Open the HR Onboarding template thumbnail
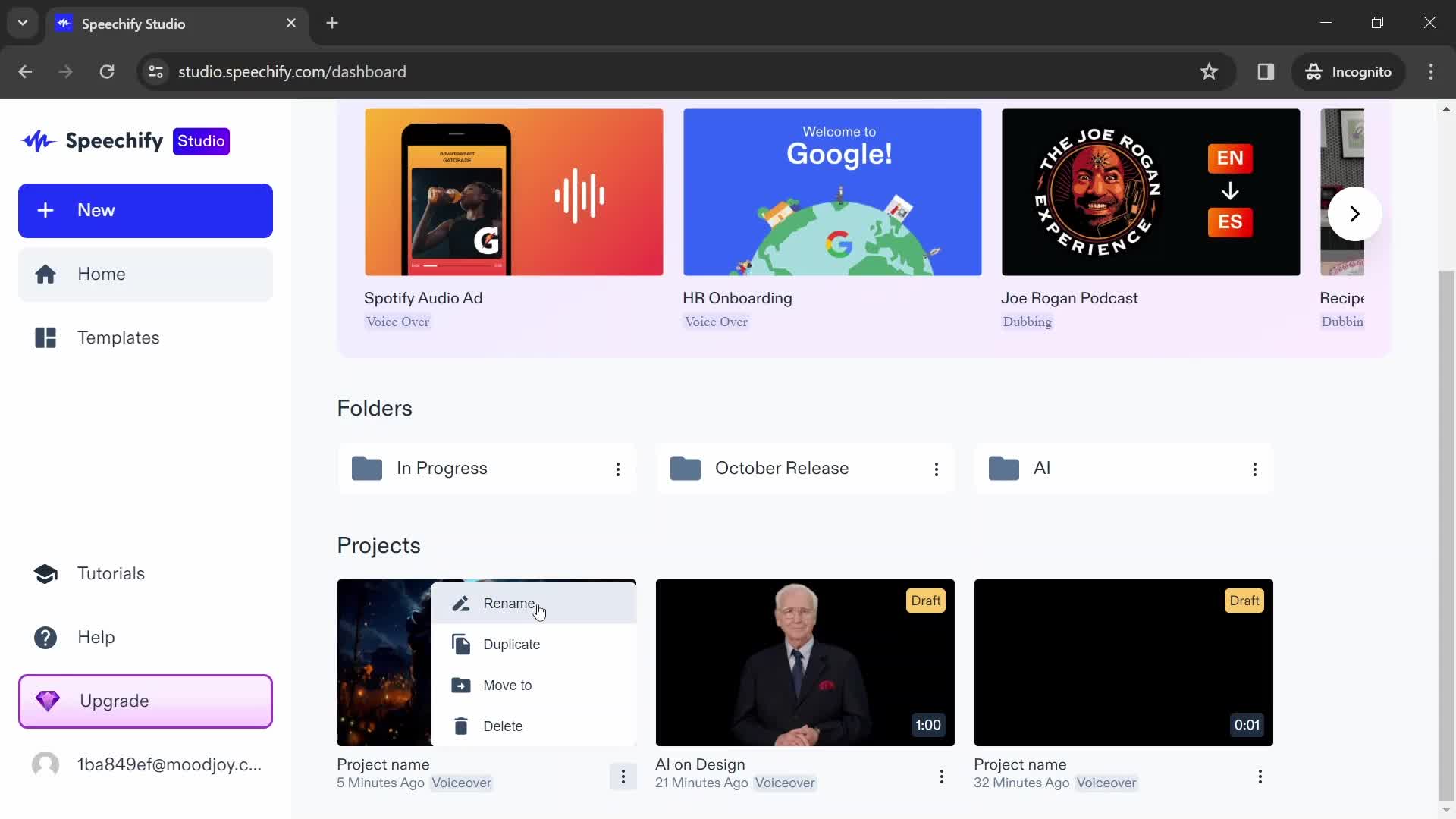The height and width of the screenshot is (819, 1456). pos(833,193)
